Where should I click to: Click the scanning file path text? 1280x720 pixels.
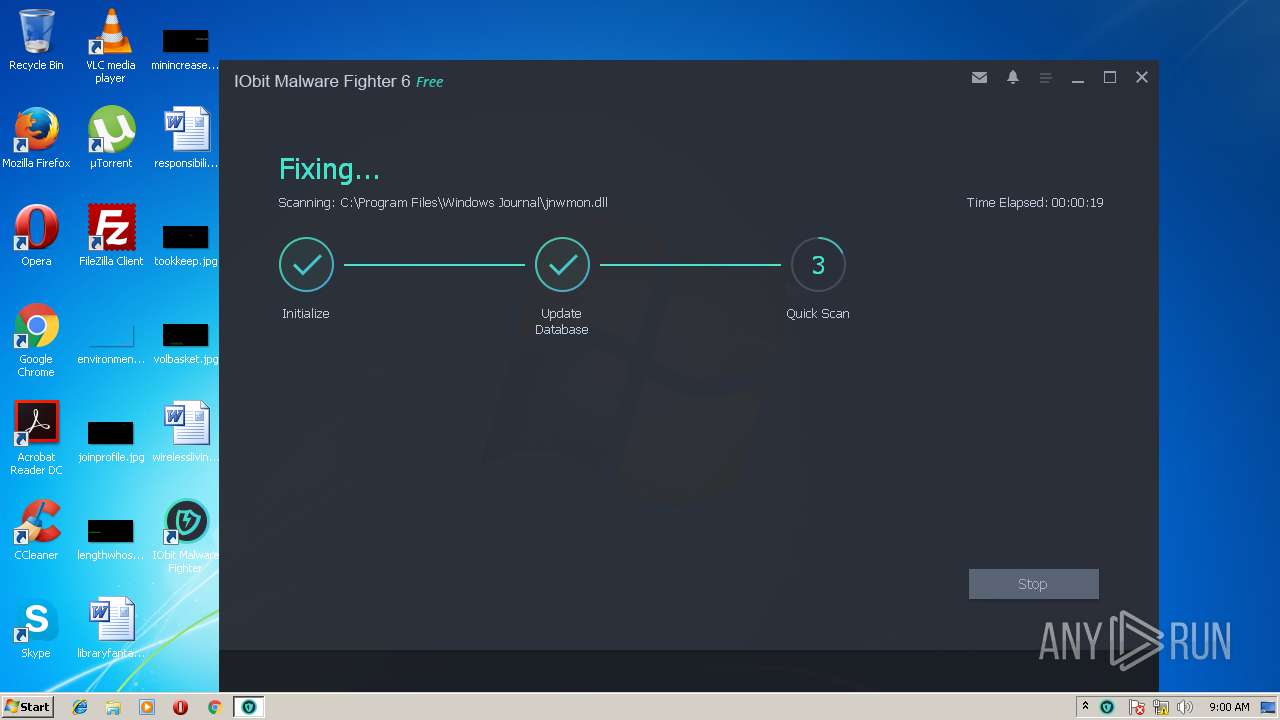click(443, 203)
